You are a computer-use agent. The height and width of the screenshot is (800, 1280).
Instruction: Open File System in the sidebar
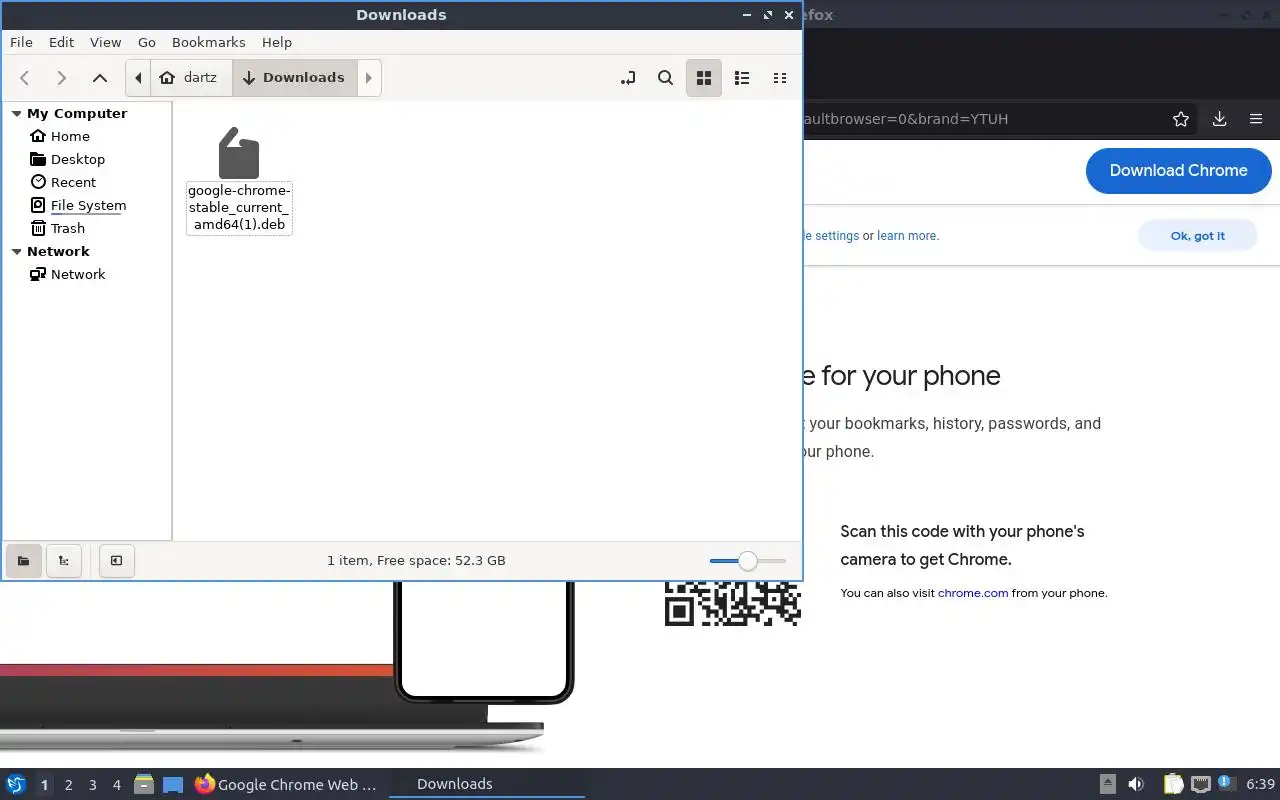coord(88,205)
